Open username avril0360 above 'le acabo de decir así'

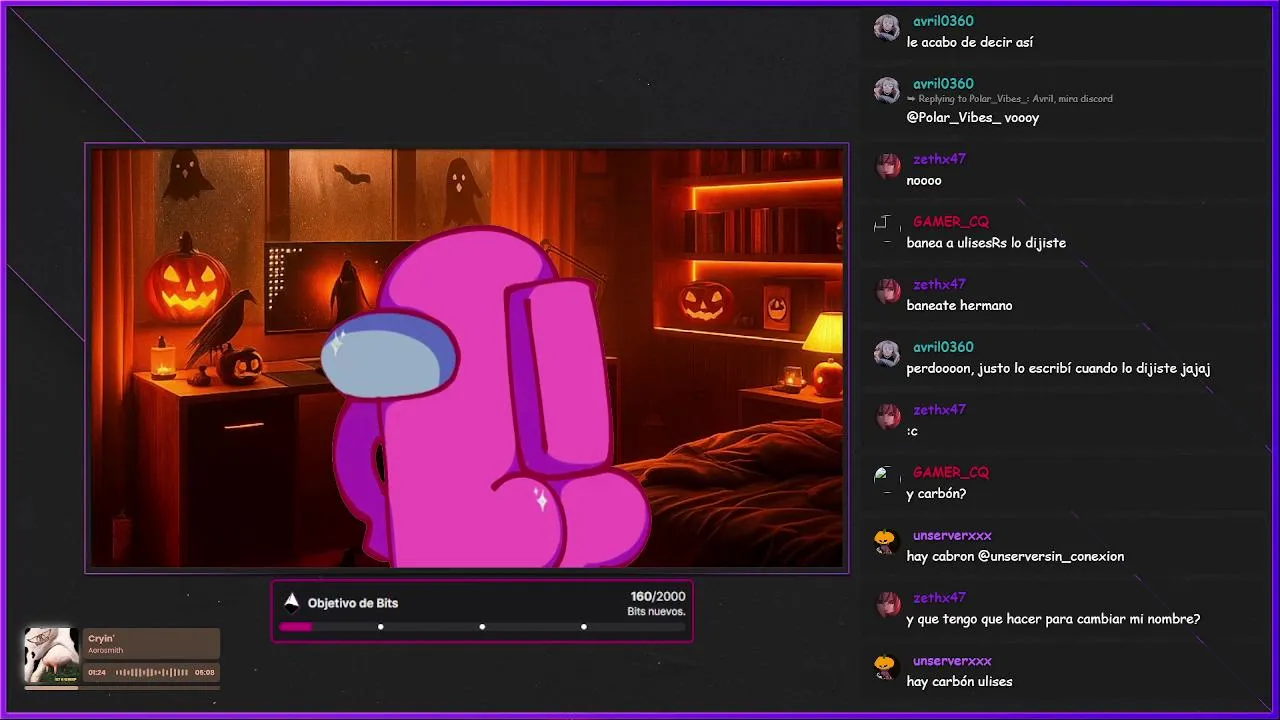click(943, 21)
